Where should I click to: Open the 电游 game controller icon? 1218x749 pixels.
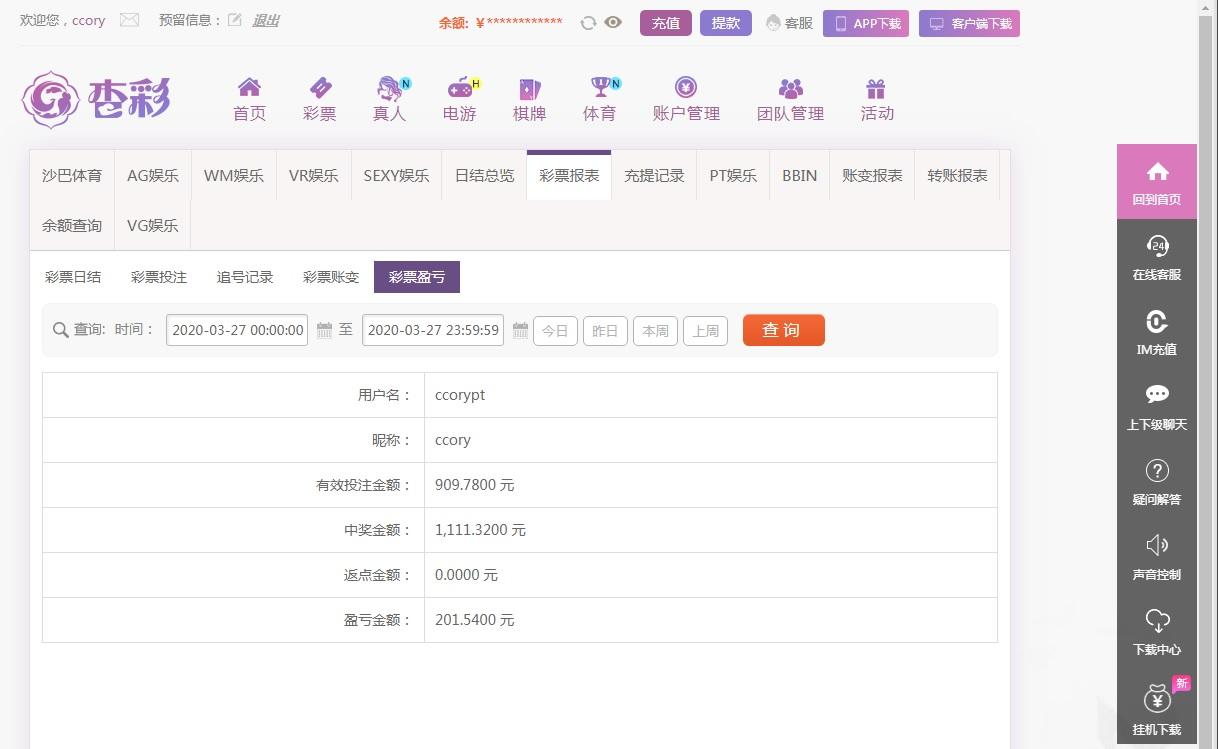point(461,88)
